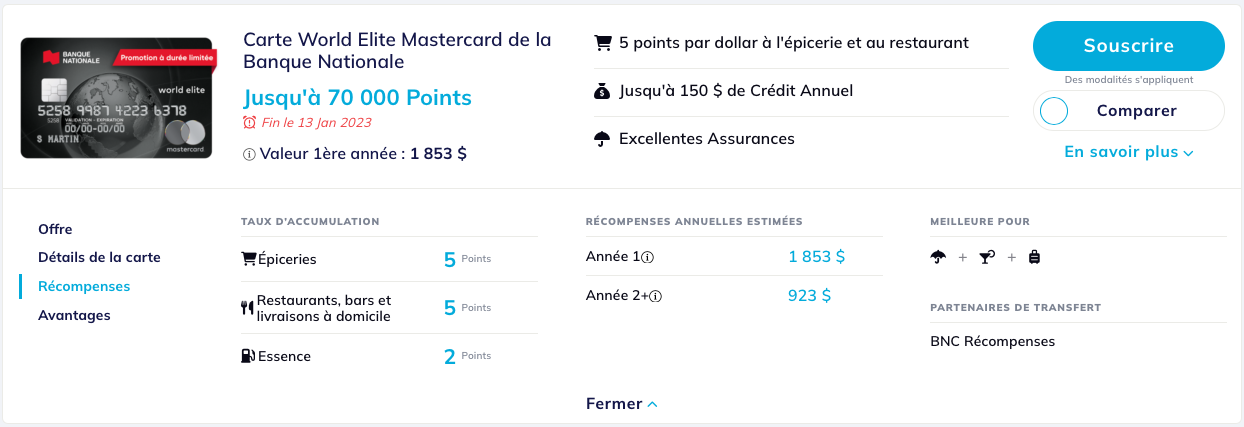Click the luggage icon under Meilleure pour
Image resolution: width=1244 pixels, height=427 pixels.
1034,257
